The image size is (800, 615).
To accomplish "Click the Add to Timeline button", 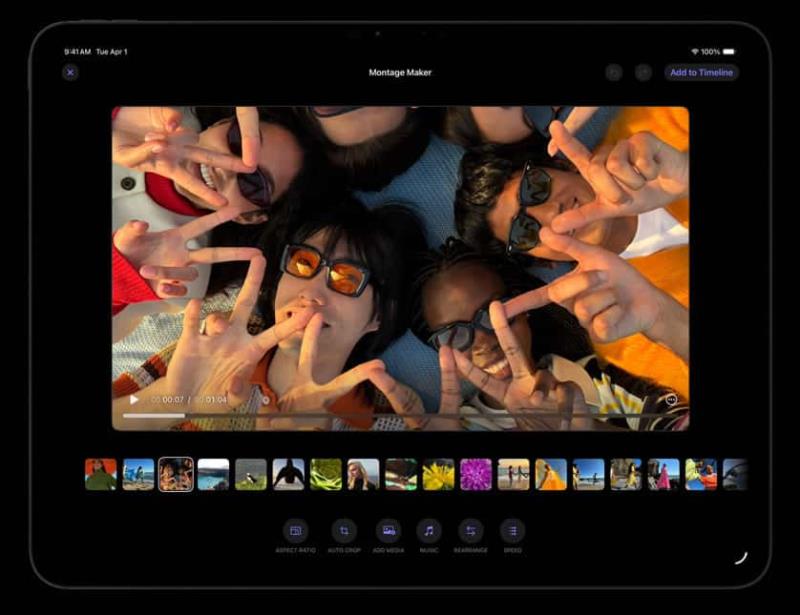I will 700,72.
